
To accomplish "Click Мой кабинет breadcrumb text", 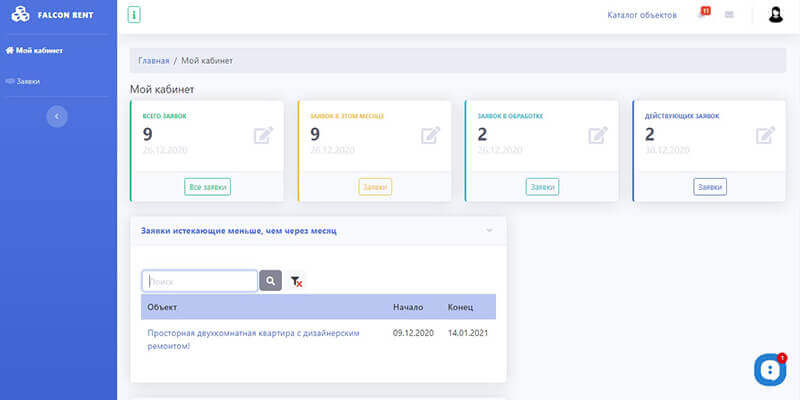I will (x=207, y=61).
